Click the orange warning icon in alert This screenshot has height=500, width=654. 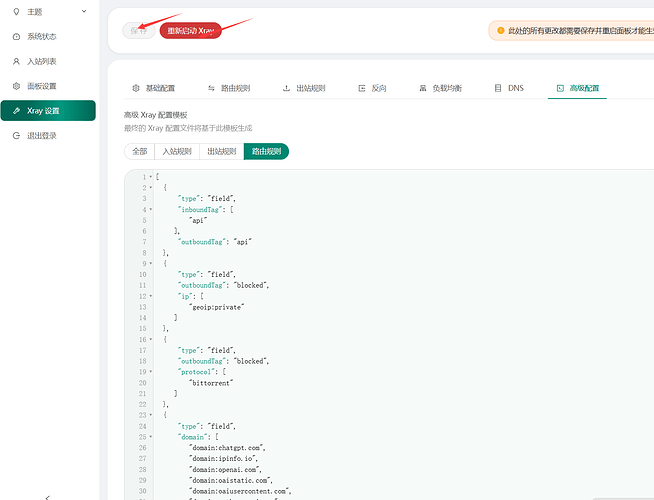click(501, 30)
